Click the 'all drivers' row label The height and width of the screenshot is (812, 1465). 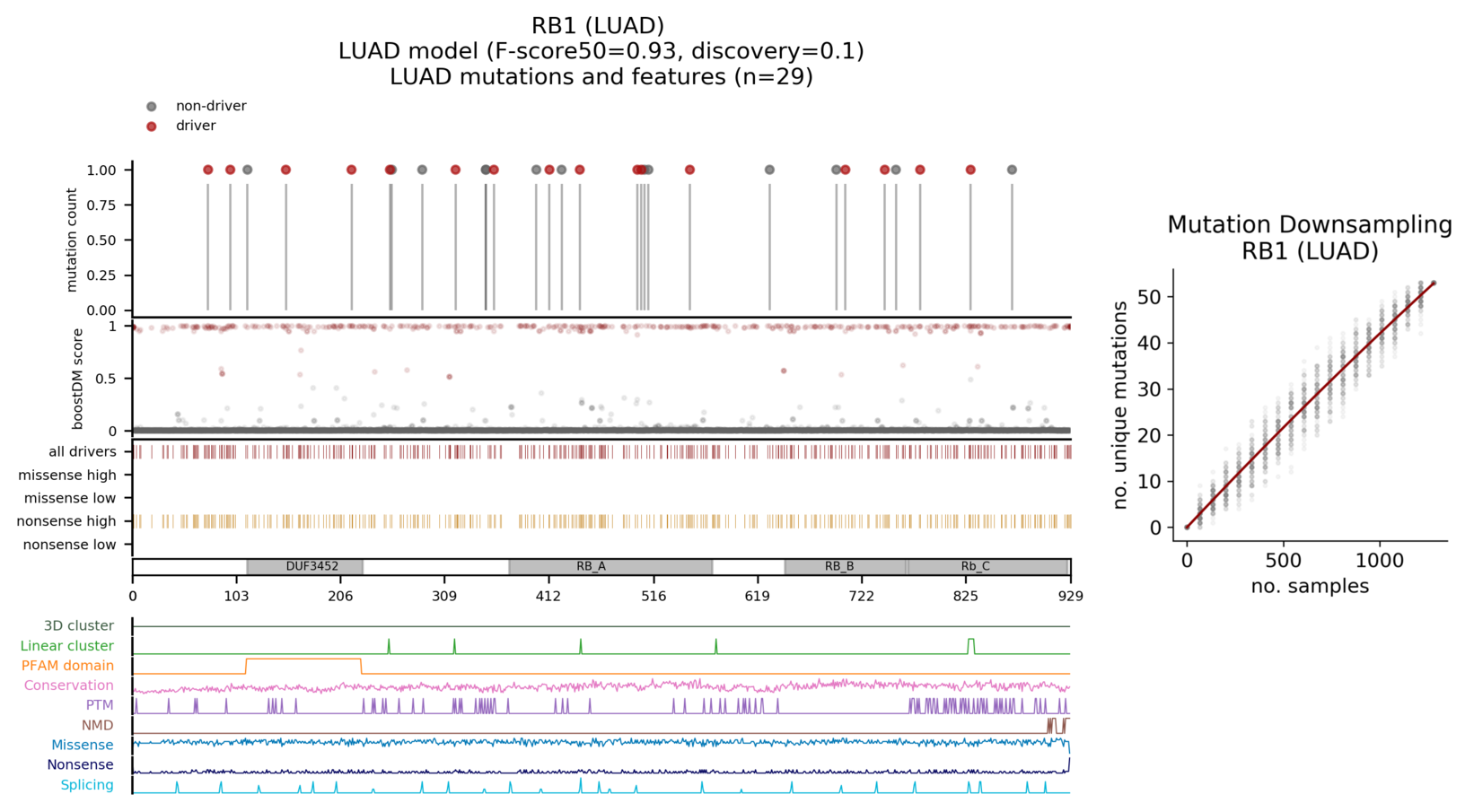click(83, 452)
